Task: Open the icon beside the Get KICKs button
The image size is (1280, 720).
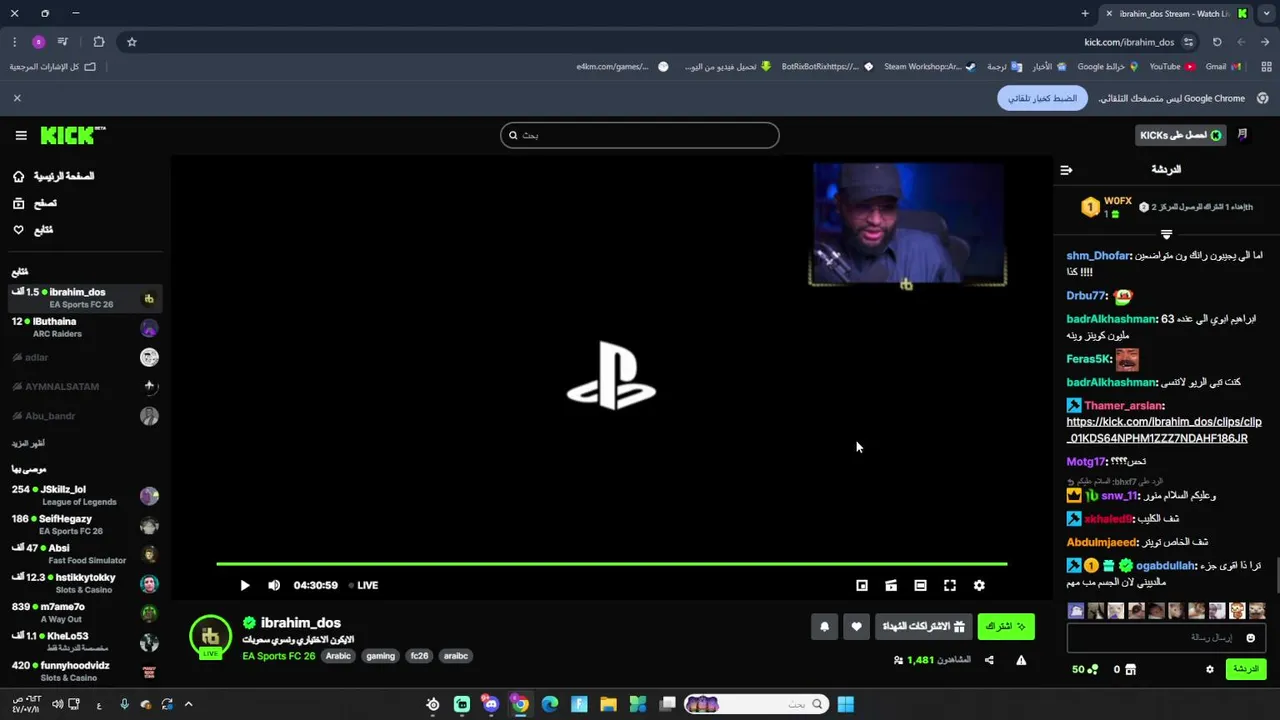Action: pyautogui.click(x=1243, y=135)
